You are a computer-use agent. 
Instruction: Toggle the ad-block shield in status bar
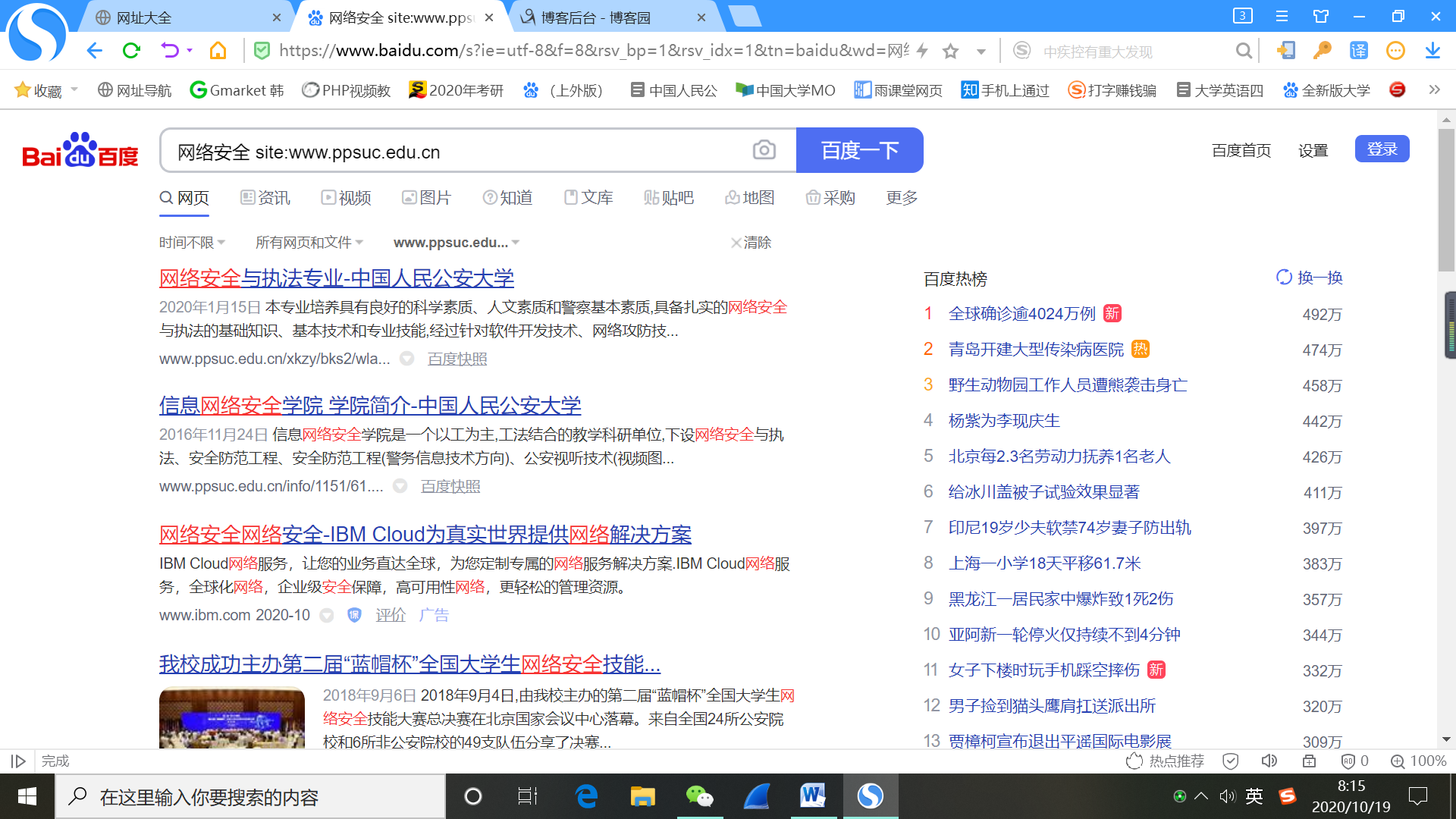pos(1348,761)
